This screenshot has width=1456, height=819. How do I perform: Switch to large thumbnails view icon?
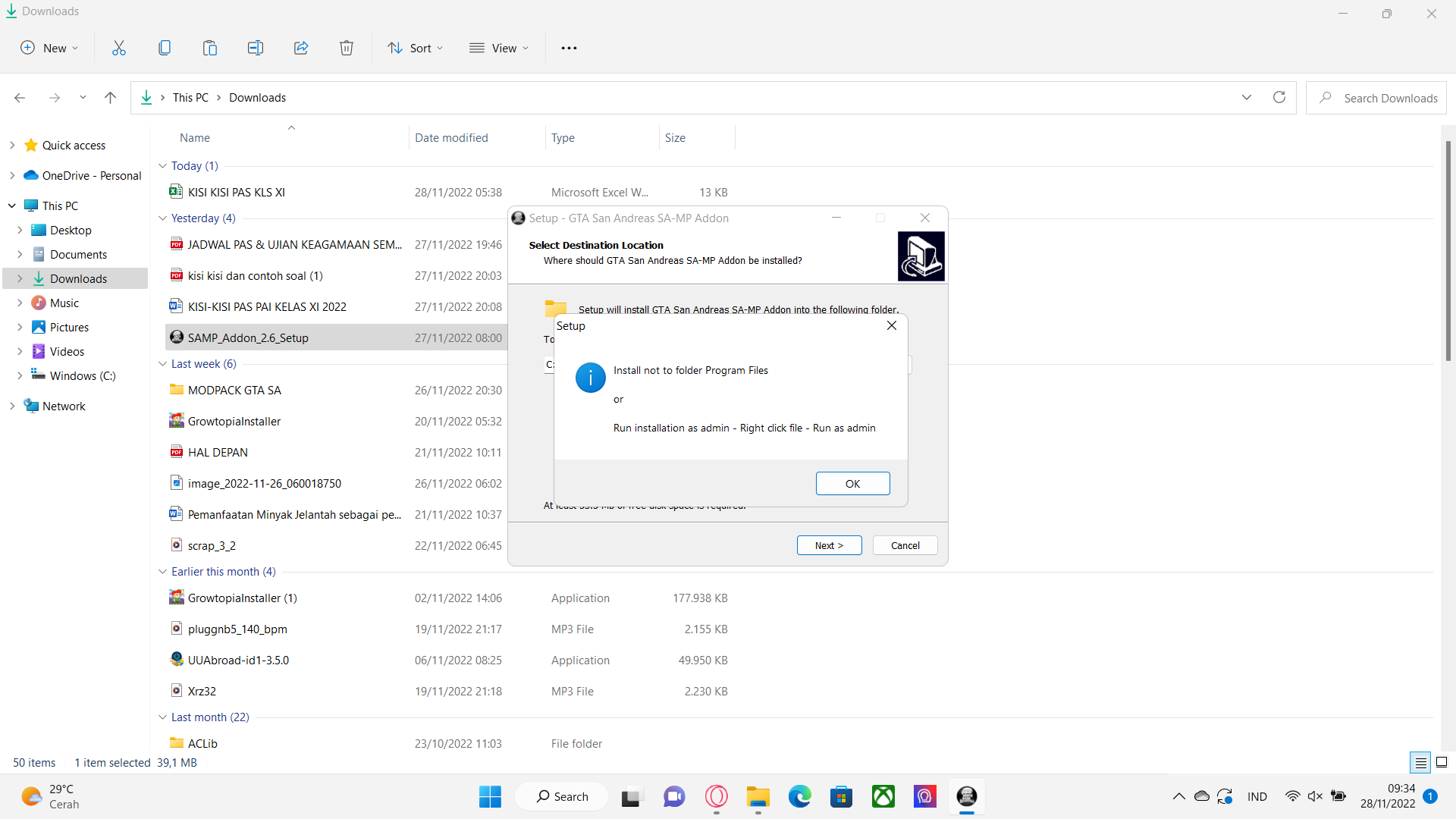coord(1442,762)
